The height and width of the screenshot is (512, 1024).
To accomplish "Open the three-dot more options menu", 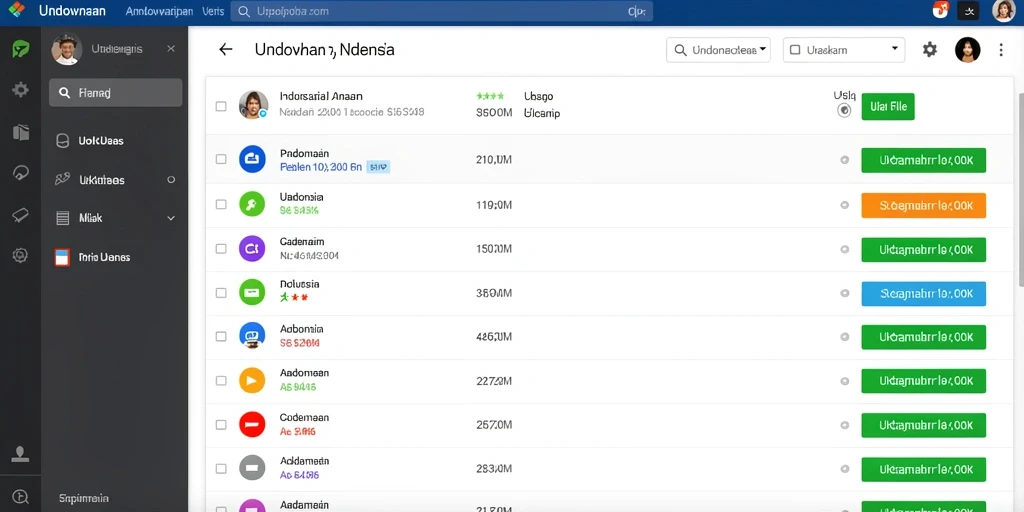I will click(x=1001, y=50).
